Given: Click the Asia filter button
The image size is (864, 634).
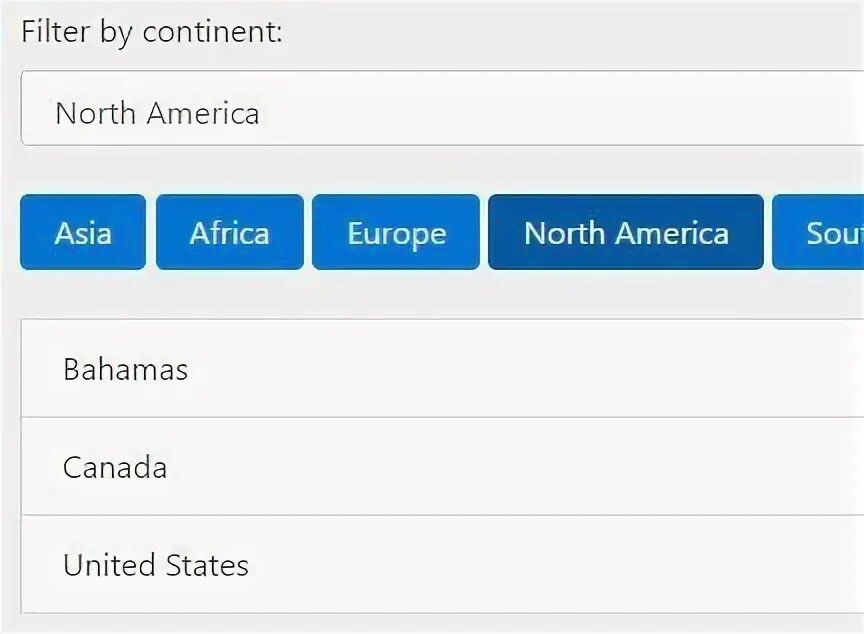Looking at the screenshot, I should [83, 232].
